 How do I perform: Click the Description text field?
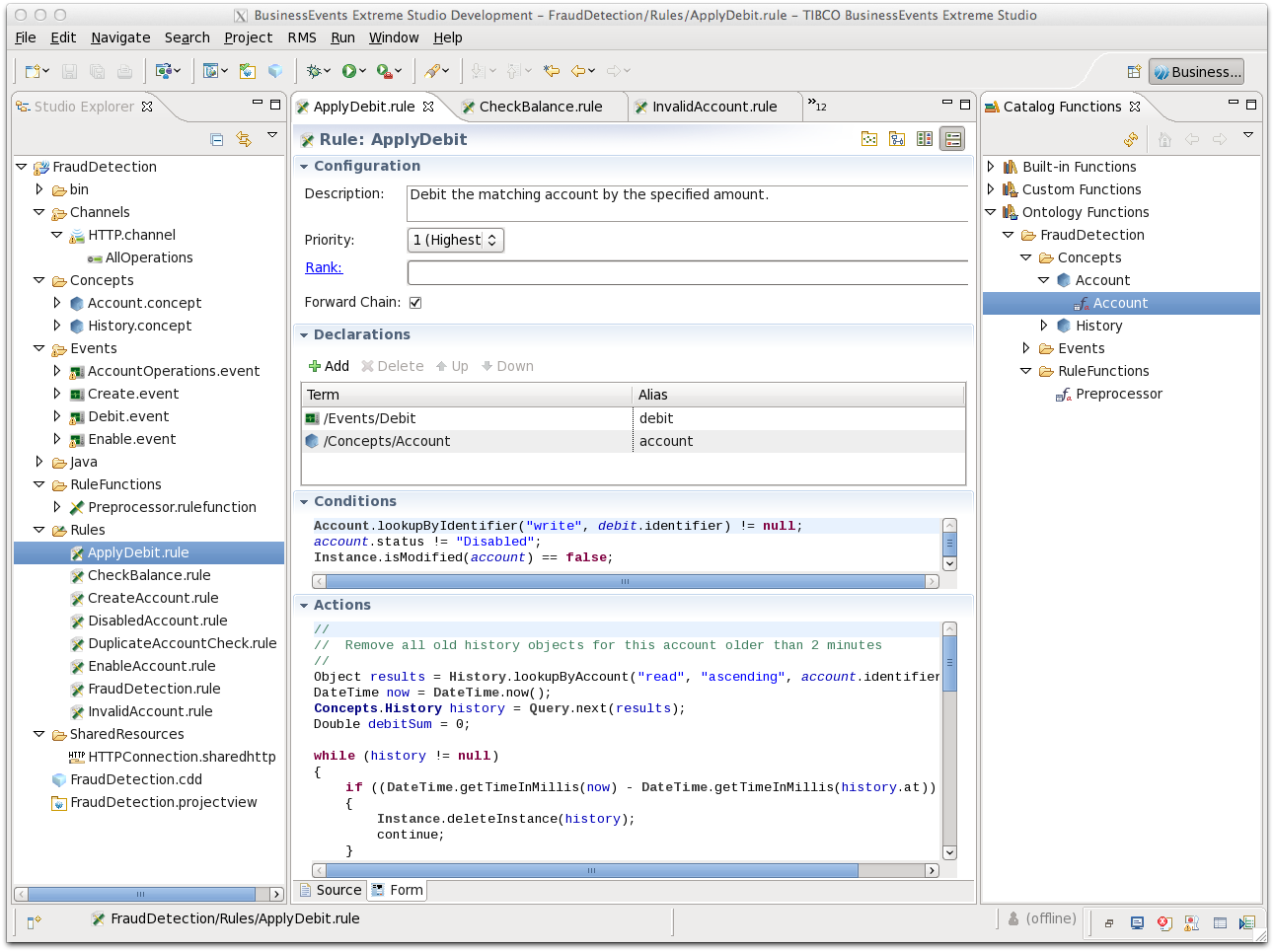[688, 203]
